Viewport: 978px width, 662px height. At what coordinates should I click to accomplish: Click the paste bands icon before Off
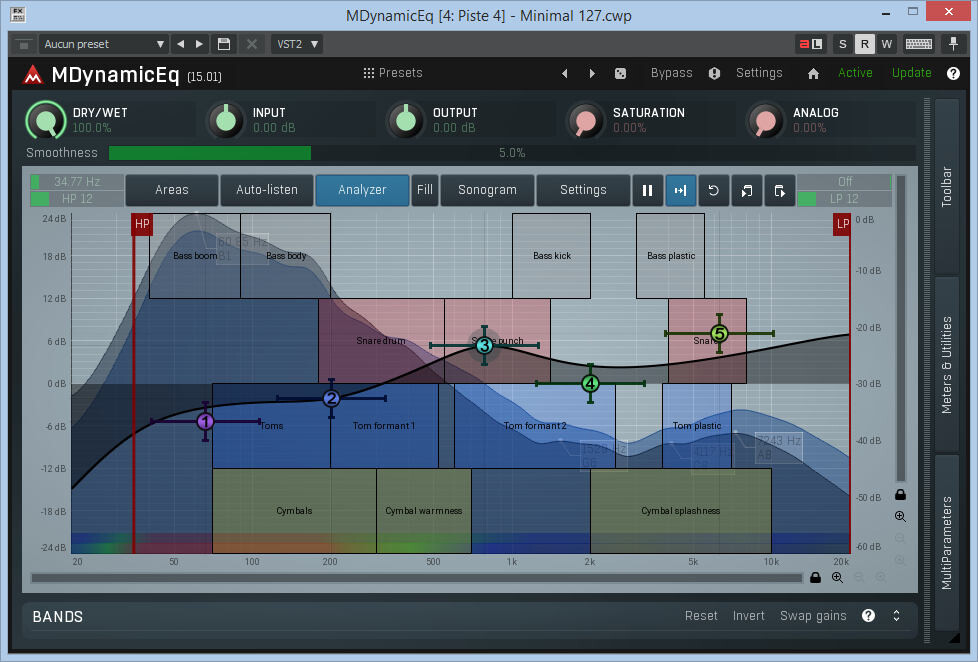[x=780, y=190]
